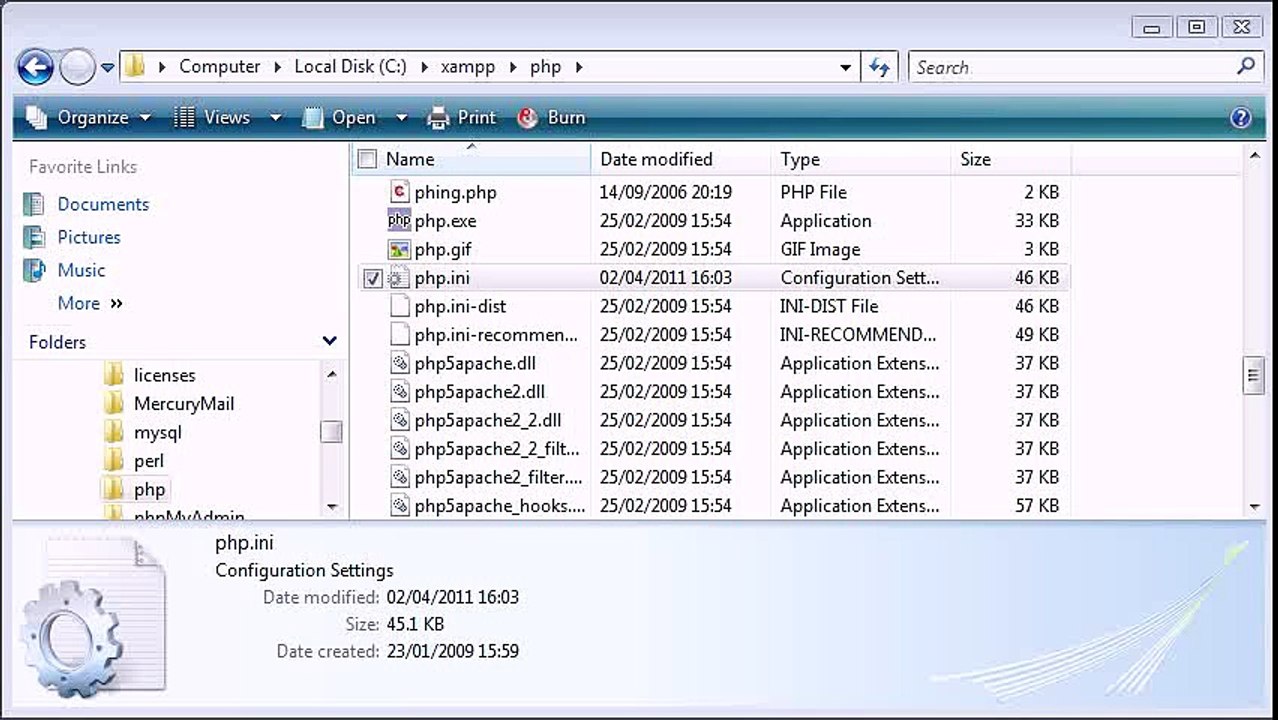1278x720 pixels.
Task: Click the phing.php file icon
Action: click(399, 192)
